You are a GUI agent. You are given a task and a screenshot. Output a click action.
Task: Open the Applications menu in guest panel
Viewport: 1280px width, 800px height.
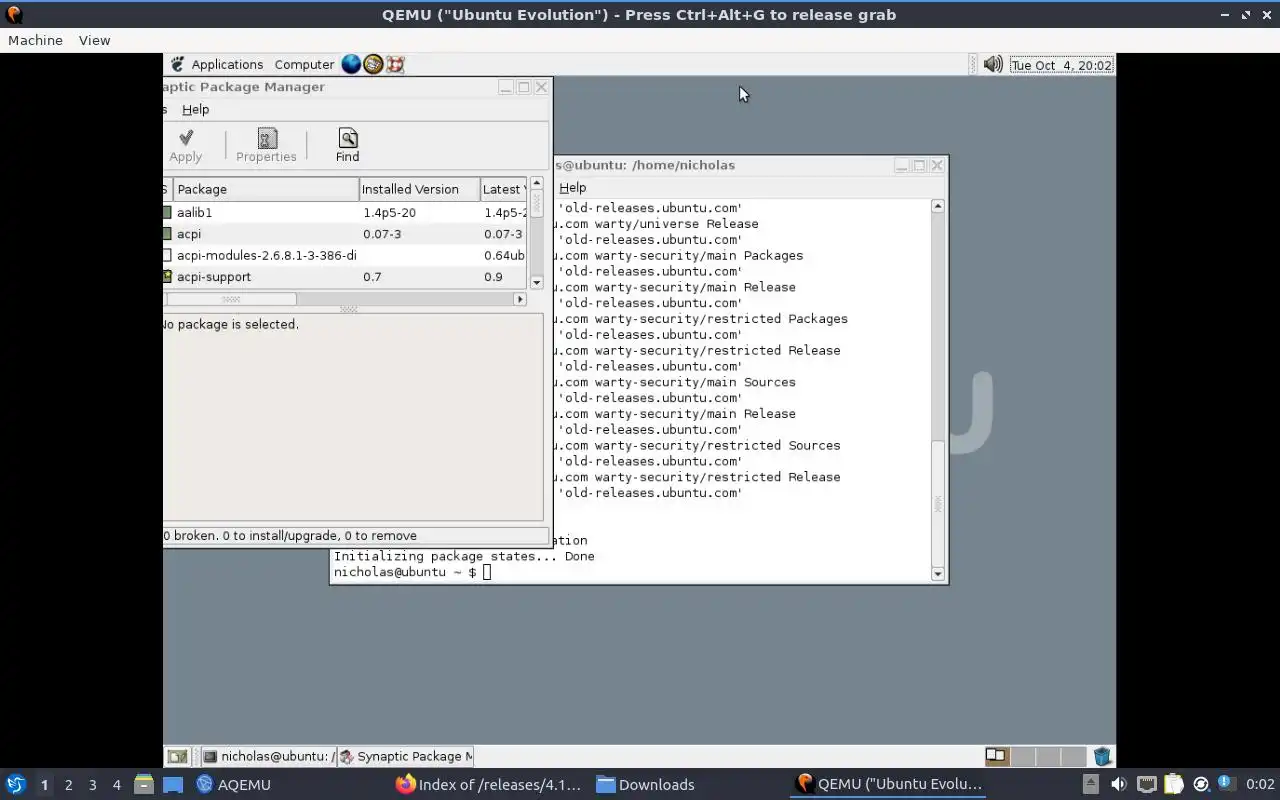point(227,64)
